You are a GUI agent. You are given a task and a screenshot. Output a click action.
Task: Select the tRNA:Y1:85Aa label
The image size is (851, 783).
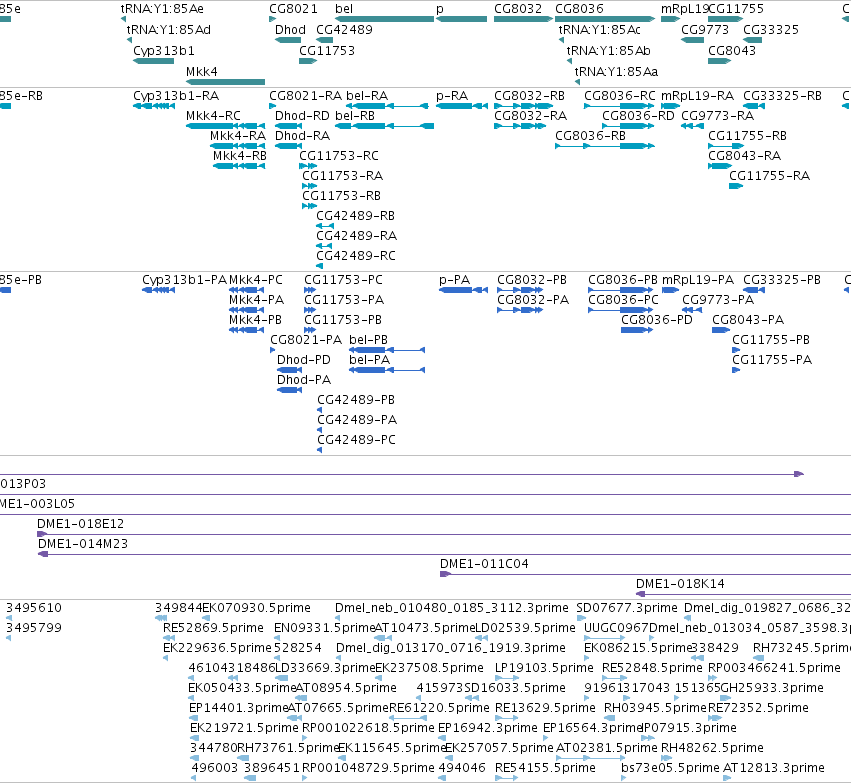pyautogui.click(x=617, y=72)
